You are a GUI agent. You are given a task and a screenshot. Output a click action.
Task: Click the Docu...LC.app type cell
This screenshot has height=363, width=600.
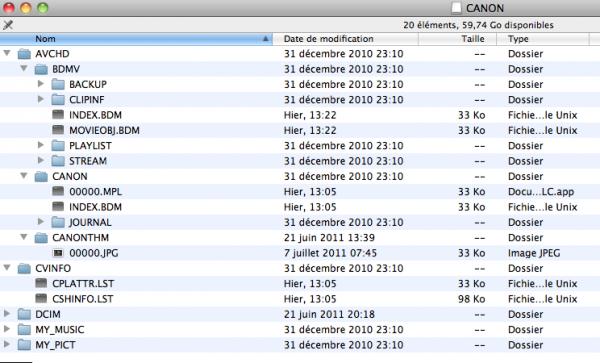[x=541, y=192]
